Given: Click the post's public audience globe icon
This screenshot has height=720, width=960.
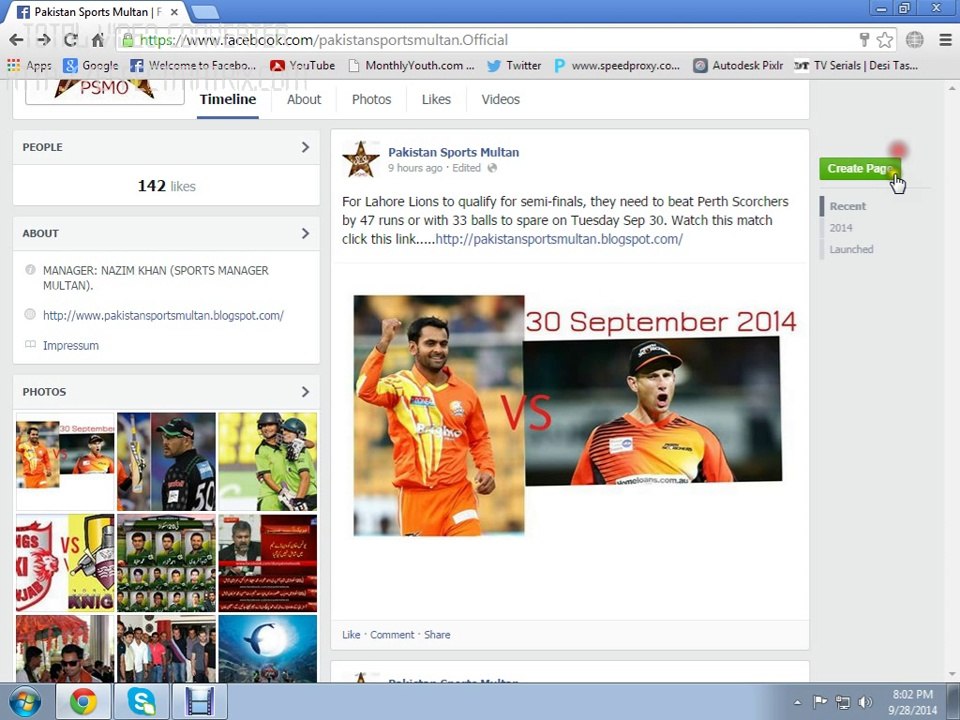Looking at the screenshot, I should (492, 168).
